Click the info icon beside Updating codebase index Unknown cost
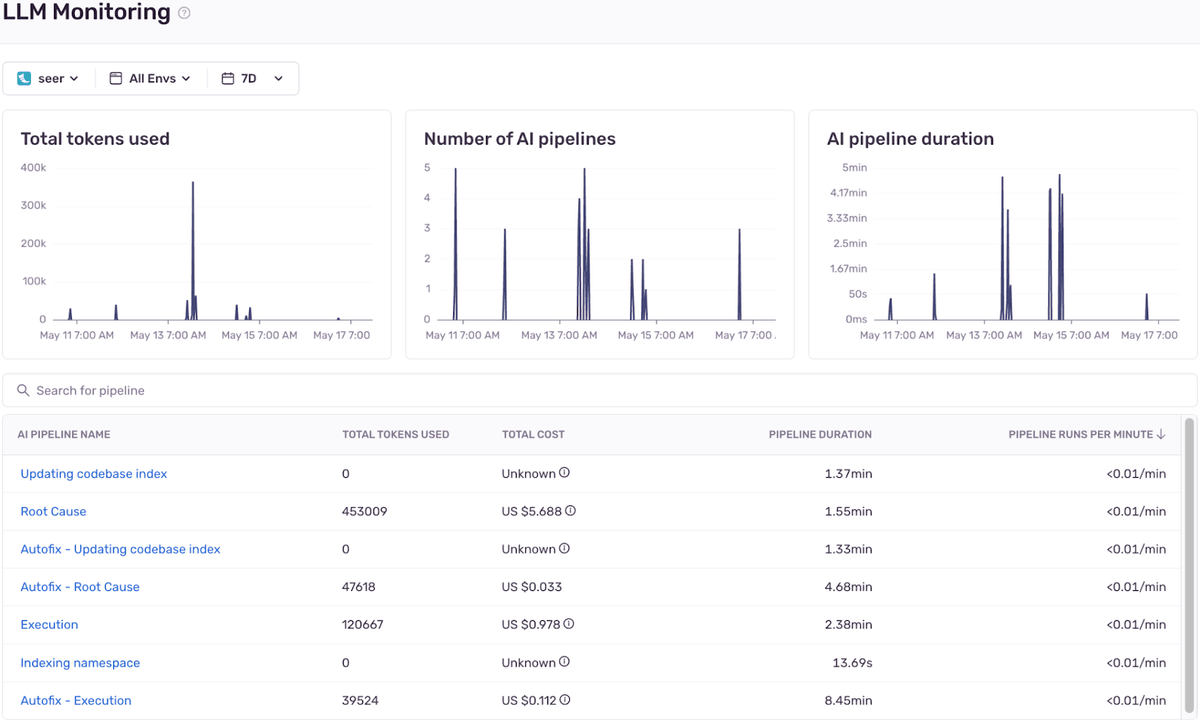 pyautogui.click(x=564, y=473)
